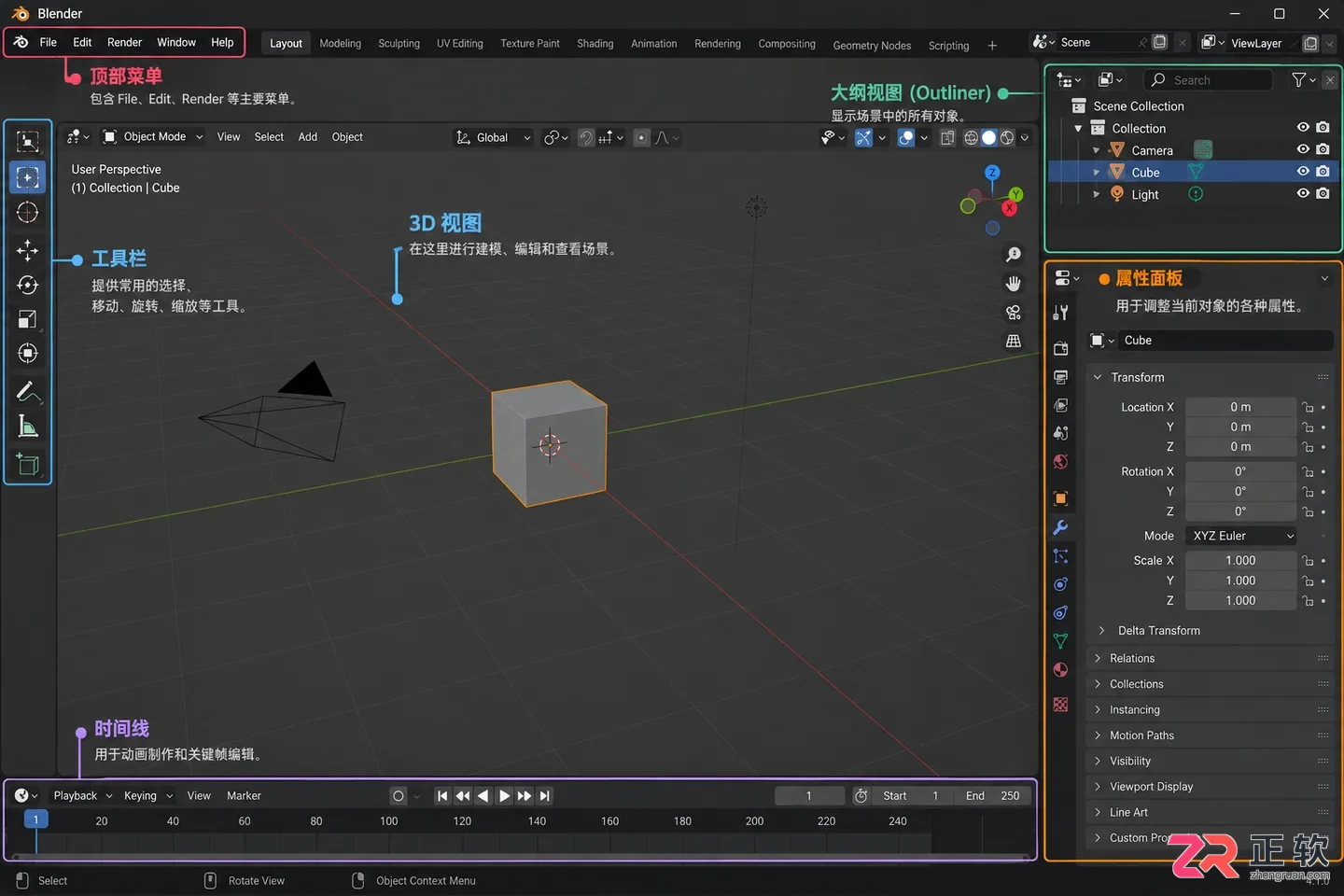The image size is (1344, 896).
Task: Disable Cube in renders camera icon
Action: [x=1323, y=172]
